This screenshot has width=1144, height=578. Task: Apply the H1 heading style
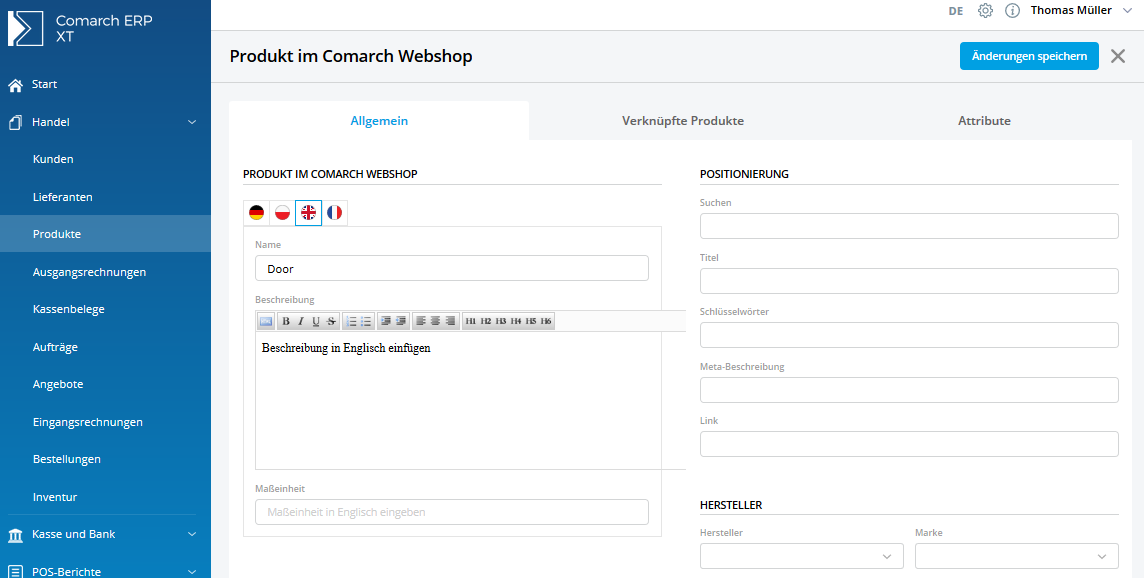(471, 321)
